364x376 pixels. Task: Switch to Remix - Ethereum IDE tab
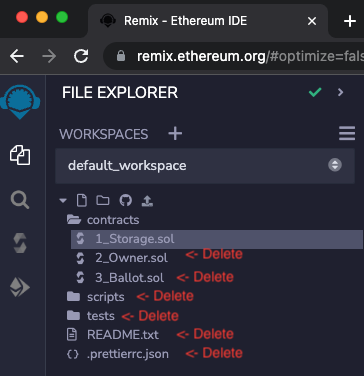coord(207,21)
